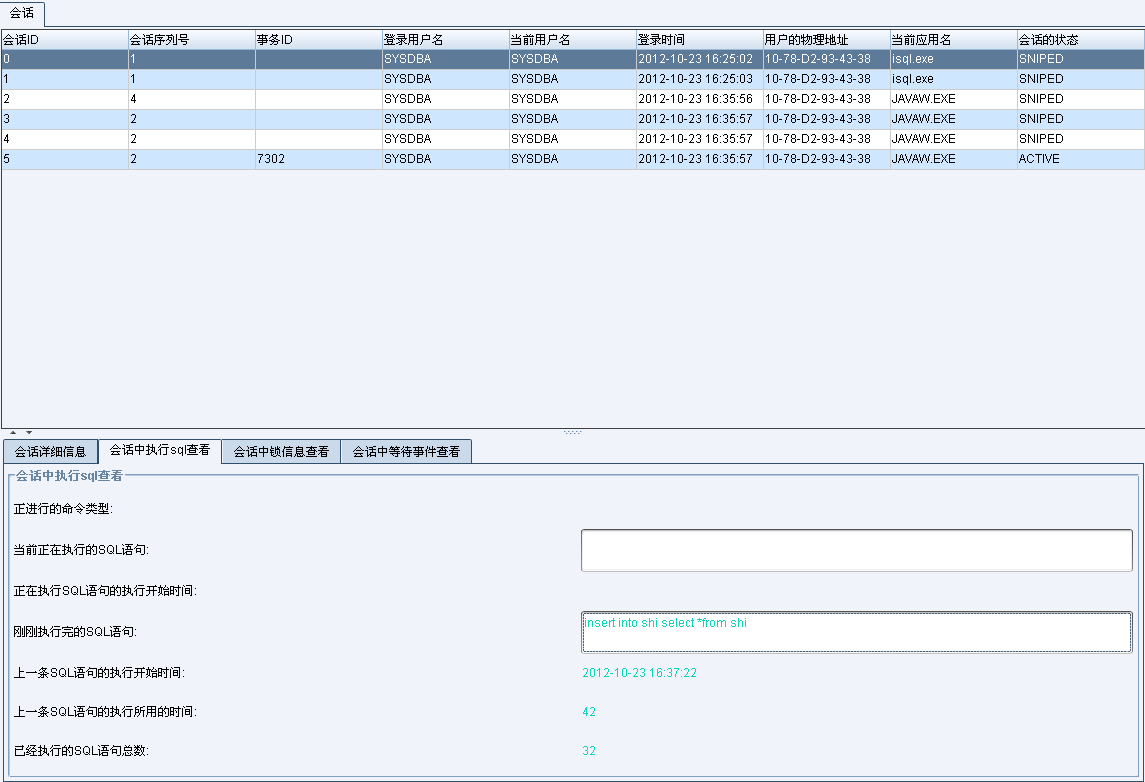Select the 会话中执行sql查看 tab

tap(160, 451)
